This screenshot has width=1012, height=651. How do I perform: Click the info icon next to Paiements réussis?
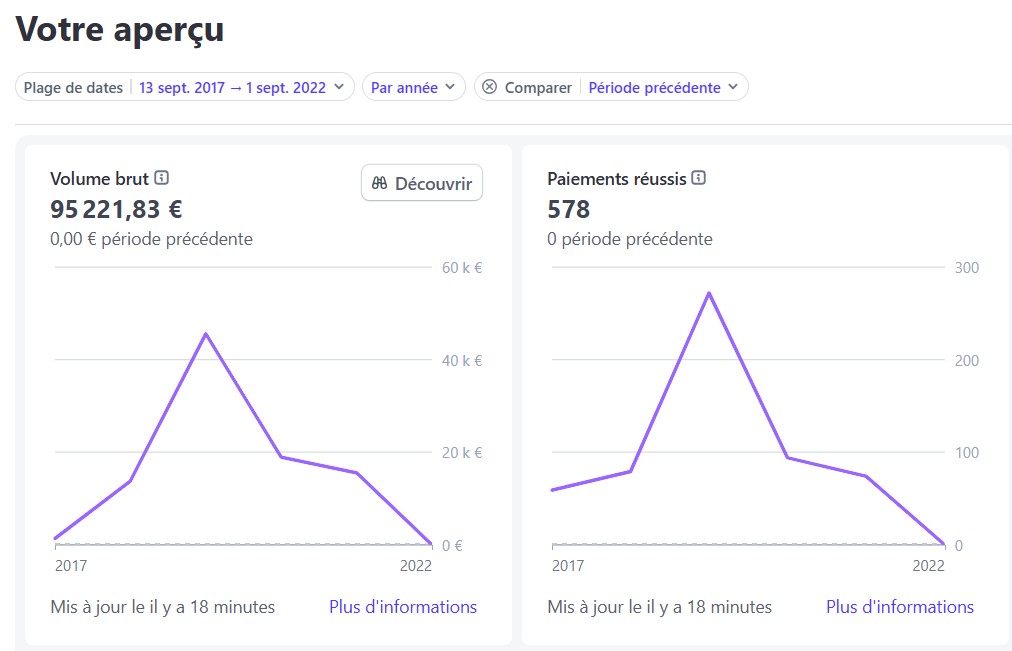click(x=700, y=178)
